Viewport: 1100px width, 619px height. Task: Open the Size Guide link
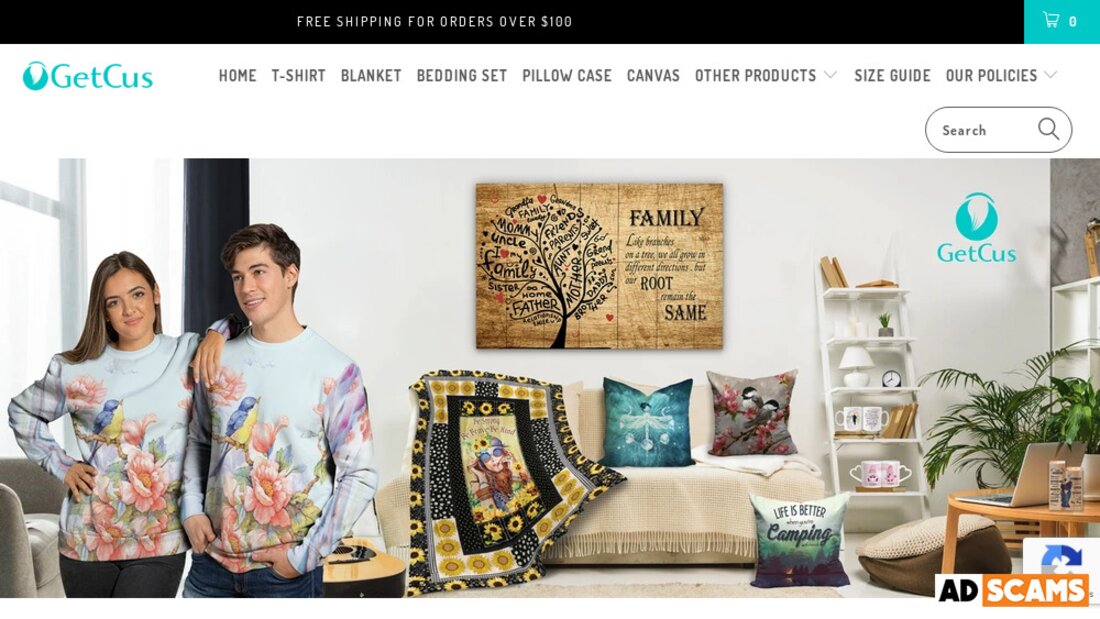[x=892, y=75]
